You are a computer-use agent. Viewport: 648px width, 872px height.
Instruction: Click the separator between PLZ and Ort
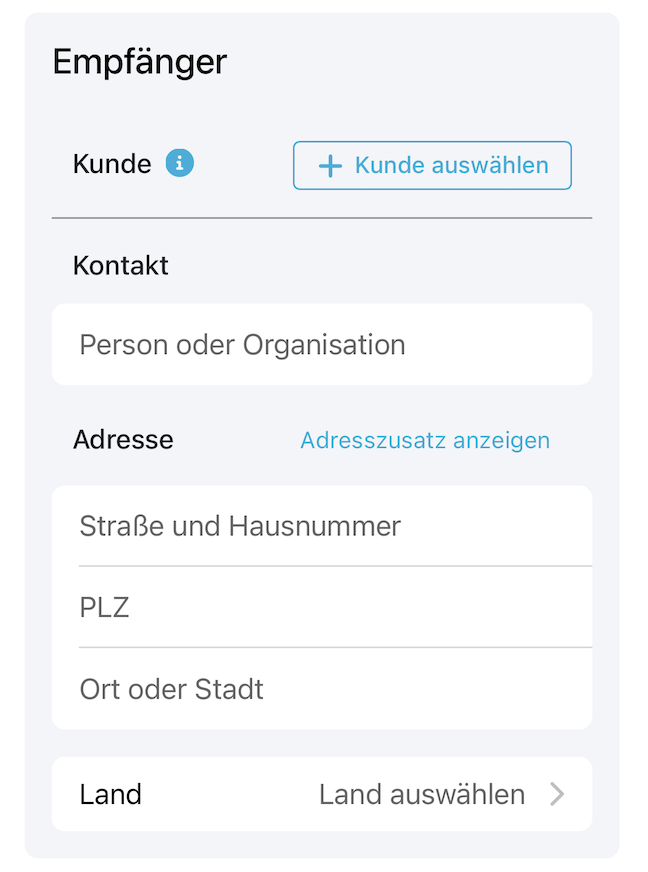pos(335,647)
